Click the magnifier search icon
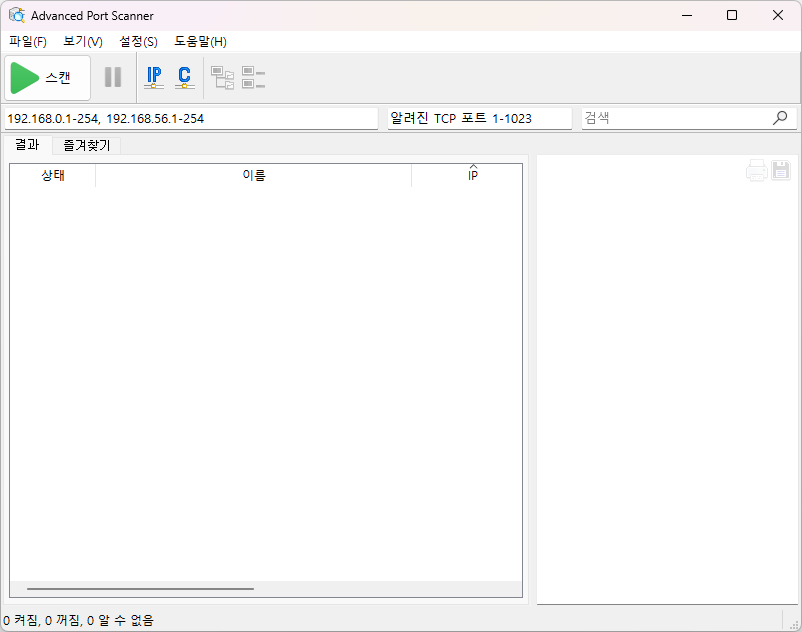The height and width of the screenshot is (632, 802). pyautogui.click(x=780, y=118)
